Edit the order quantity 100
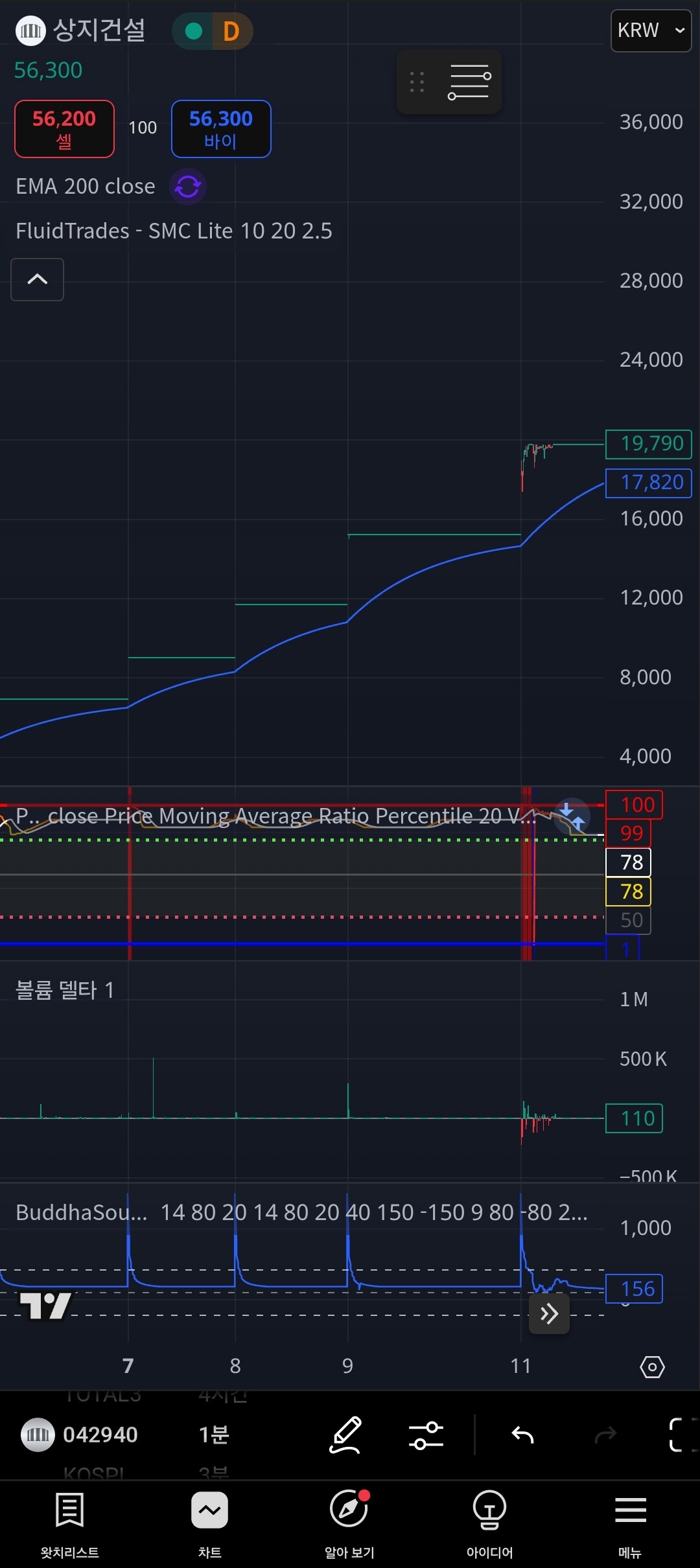Viewport: 700px width, 1568px height. (143, 128)
